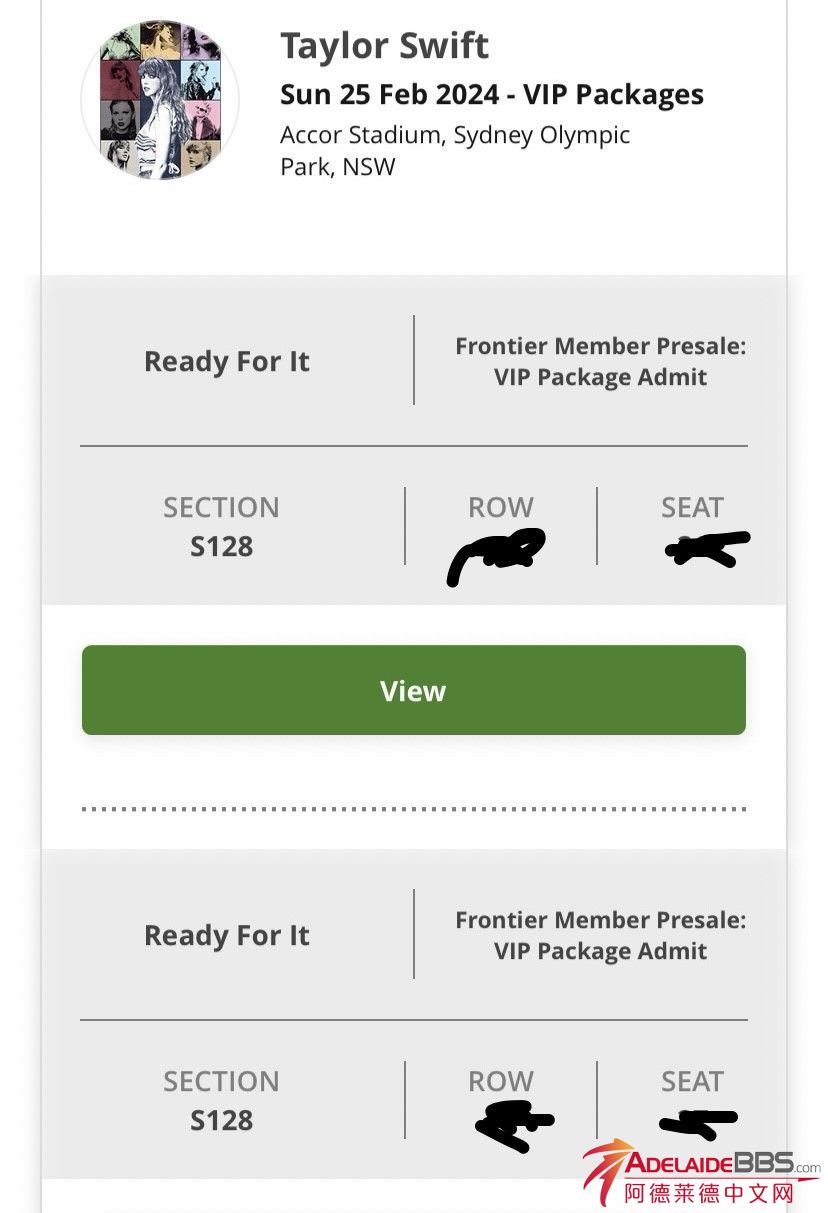Click the SEAT heading on the first ticket
The width and height of the screenshot is (828, 1213).
click(692, 507)
